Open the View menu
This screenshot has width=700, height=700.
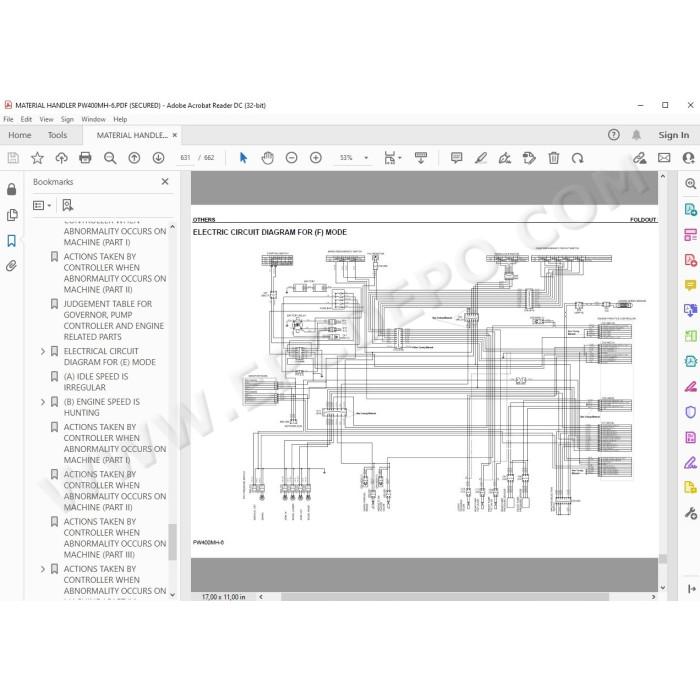(x=46, y=119)
